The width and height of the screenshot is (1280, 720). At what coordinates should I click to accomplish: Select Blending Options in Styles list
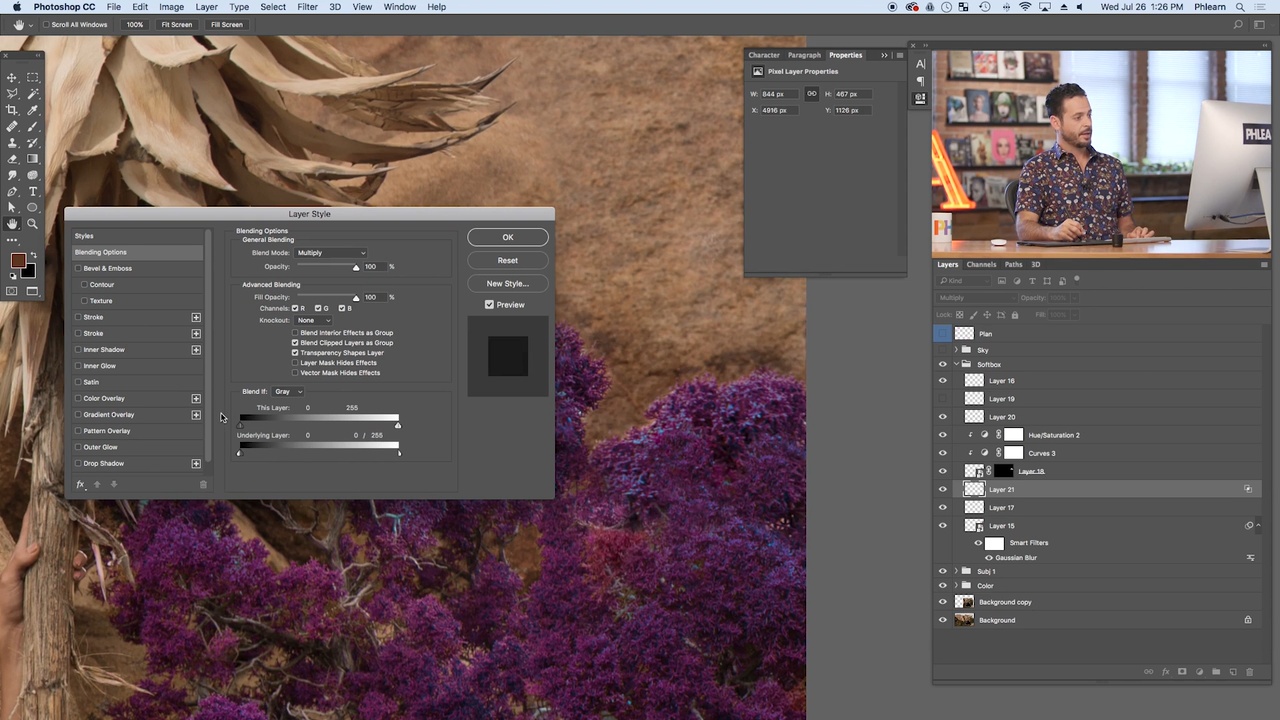(137, 252)
